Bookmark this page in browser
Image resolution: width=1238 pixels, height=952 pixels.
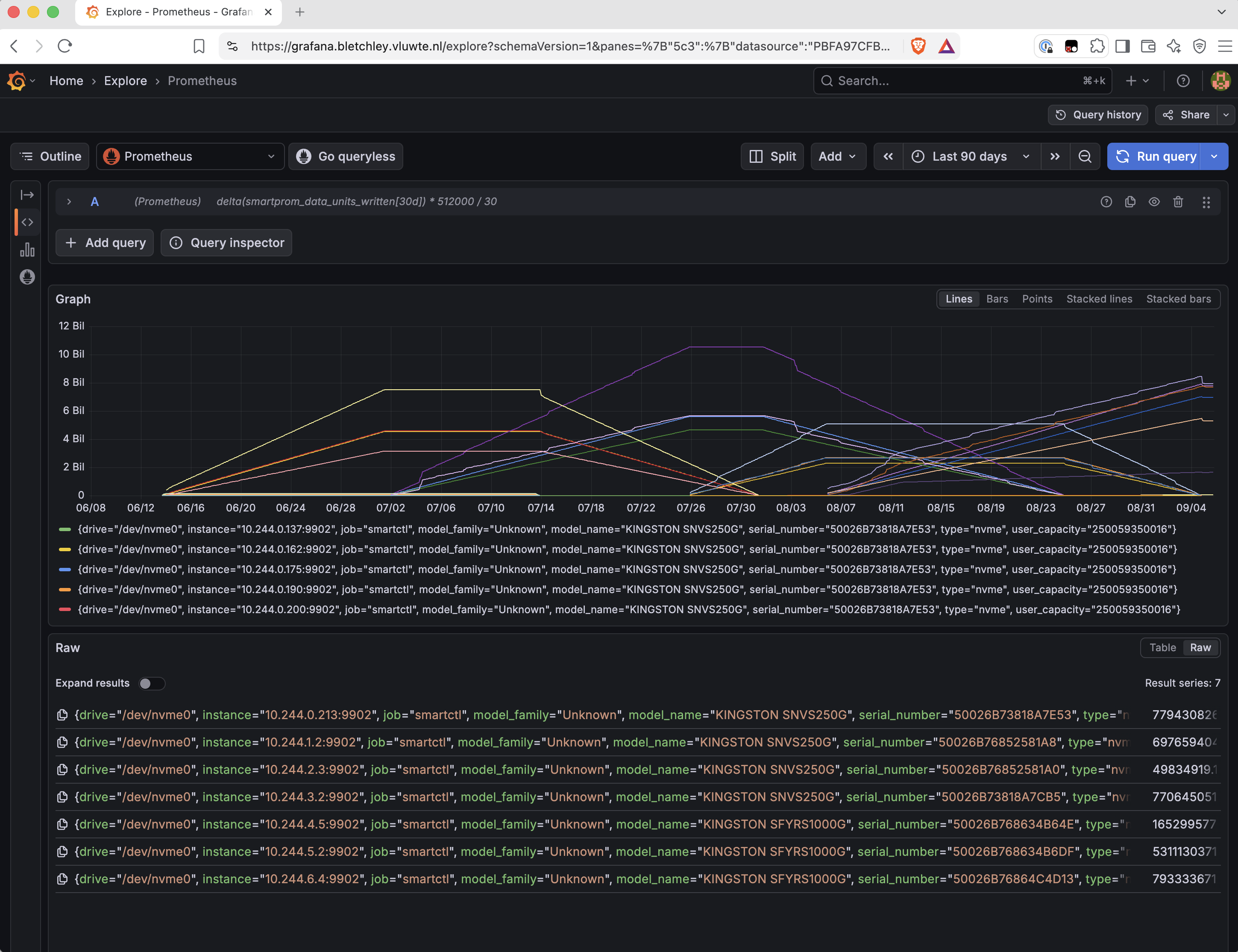199,46
